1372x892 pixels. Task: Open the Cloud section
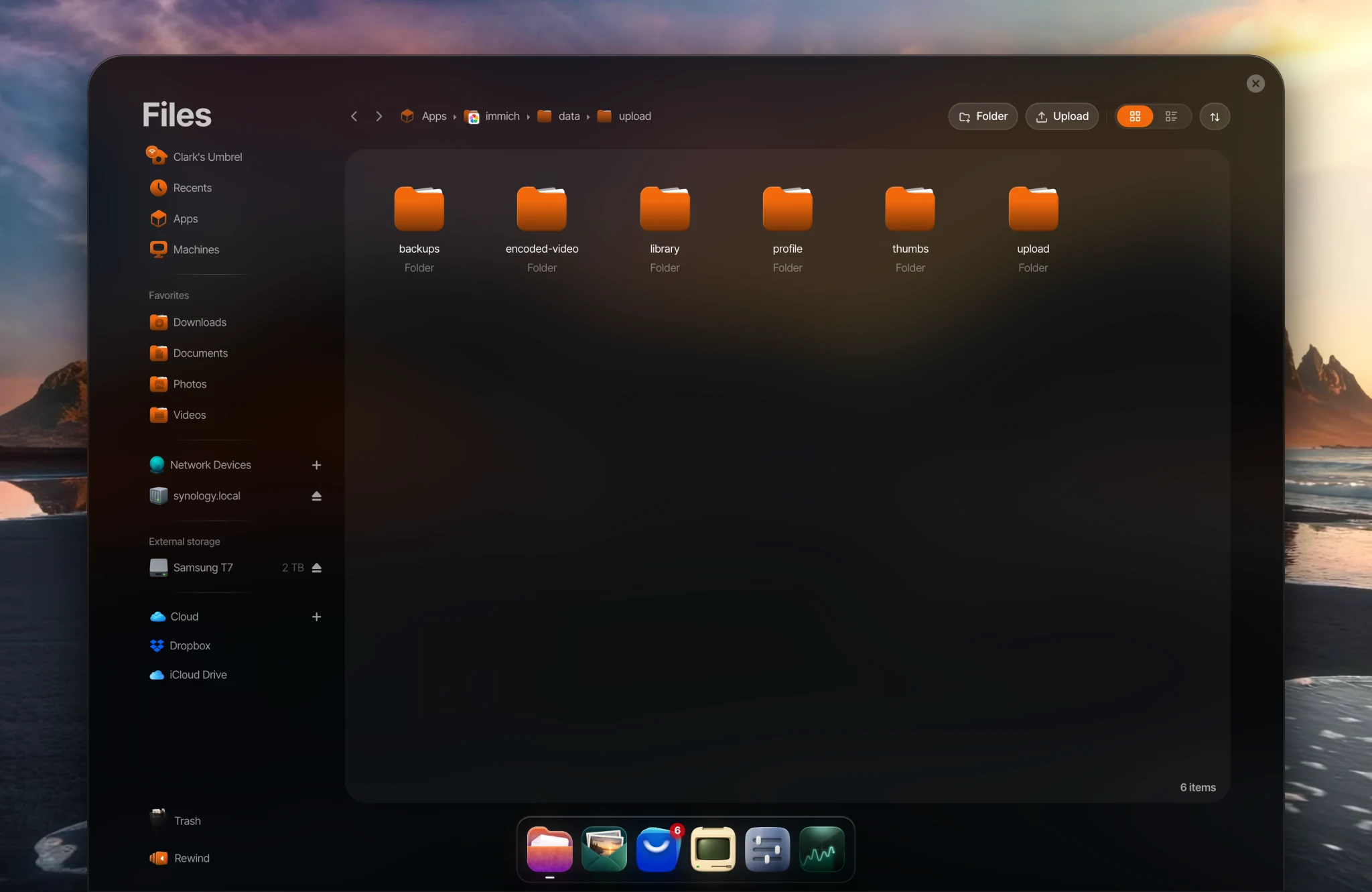[x=174, y=617]
